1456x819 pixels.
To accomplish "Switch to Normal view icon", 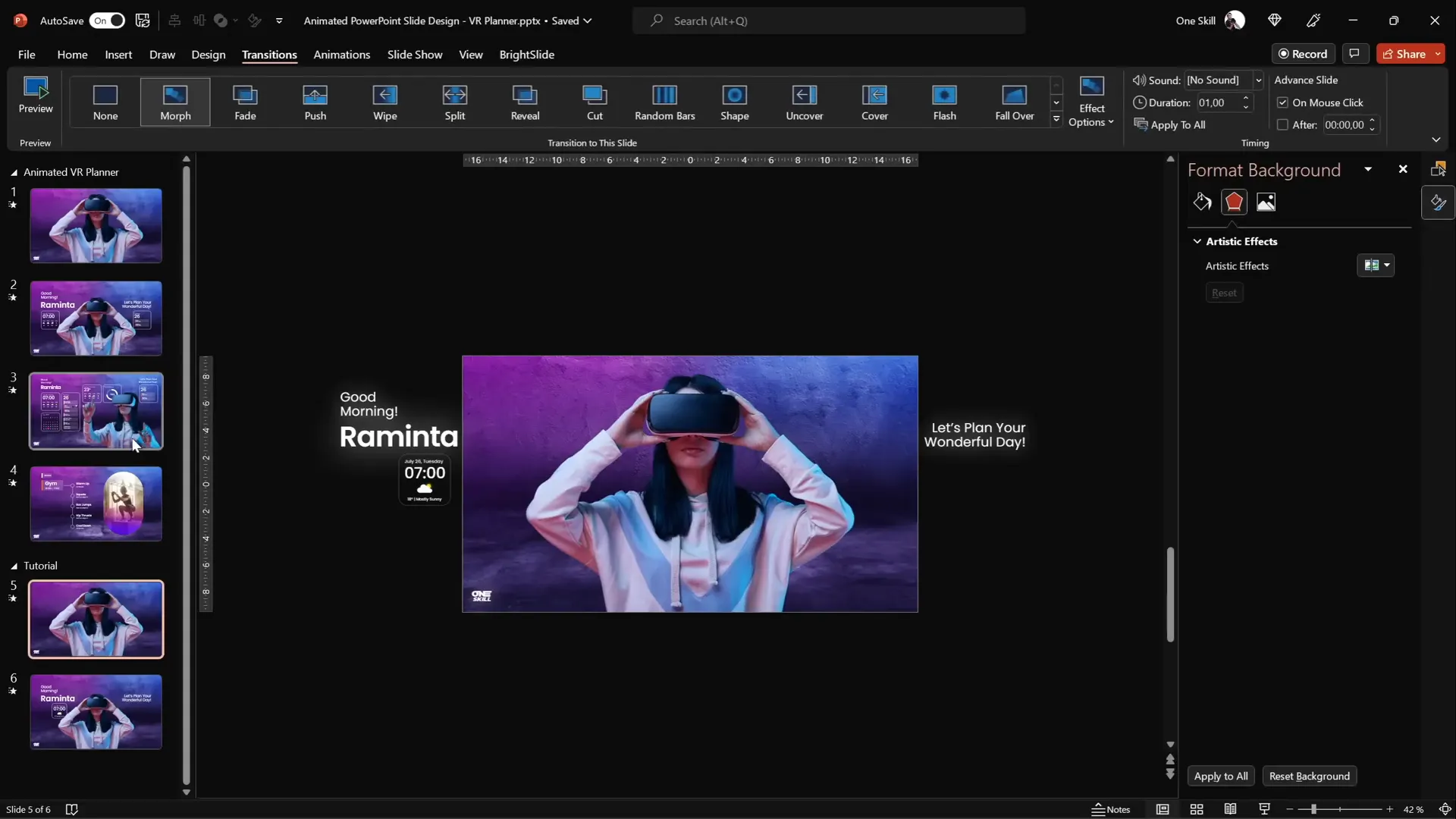I will (1163, 809).
